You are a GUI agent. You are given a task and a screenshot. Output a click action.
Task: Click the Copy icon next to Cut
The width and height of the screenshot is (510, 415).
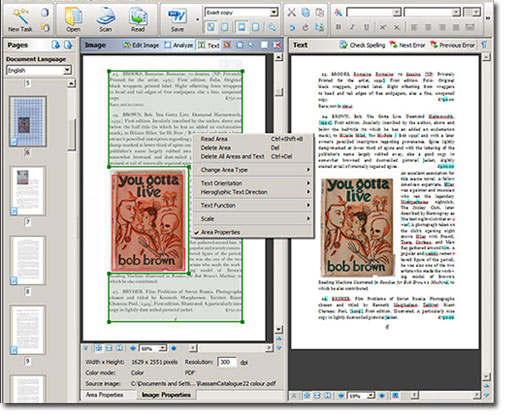pyautogui.click(x=305, y=13)
